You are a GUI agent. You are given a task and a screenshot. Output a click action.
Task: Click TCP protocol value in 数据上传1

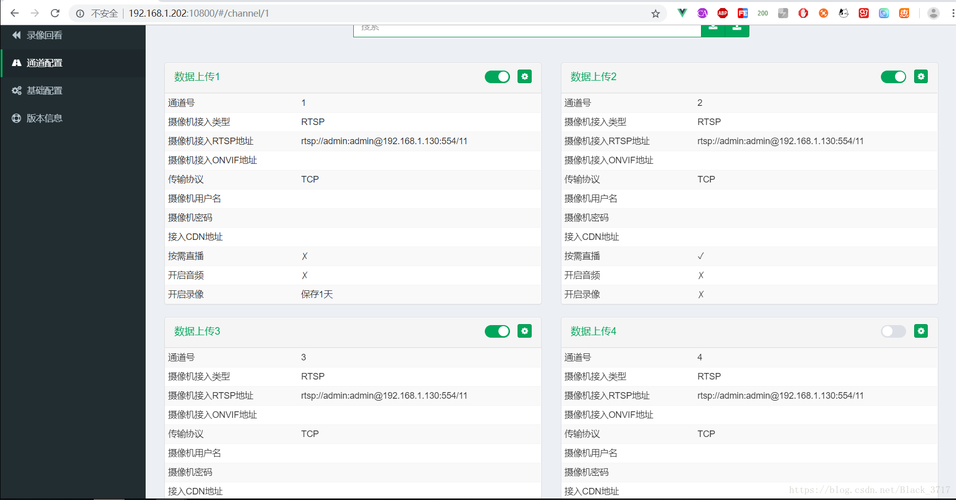[310, 179]
